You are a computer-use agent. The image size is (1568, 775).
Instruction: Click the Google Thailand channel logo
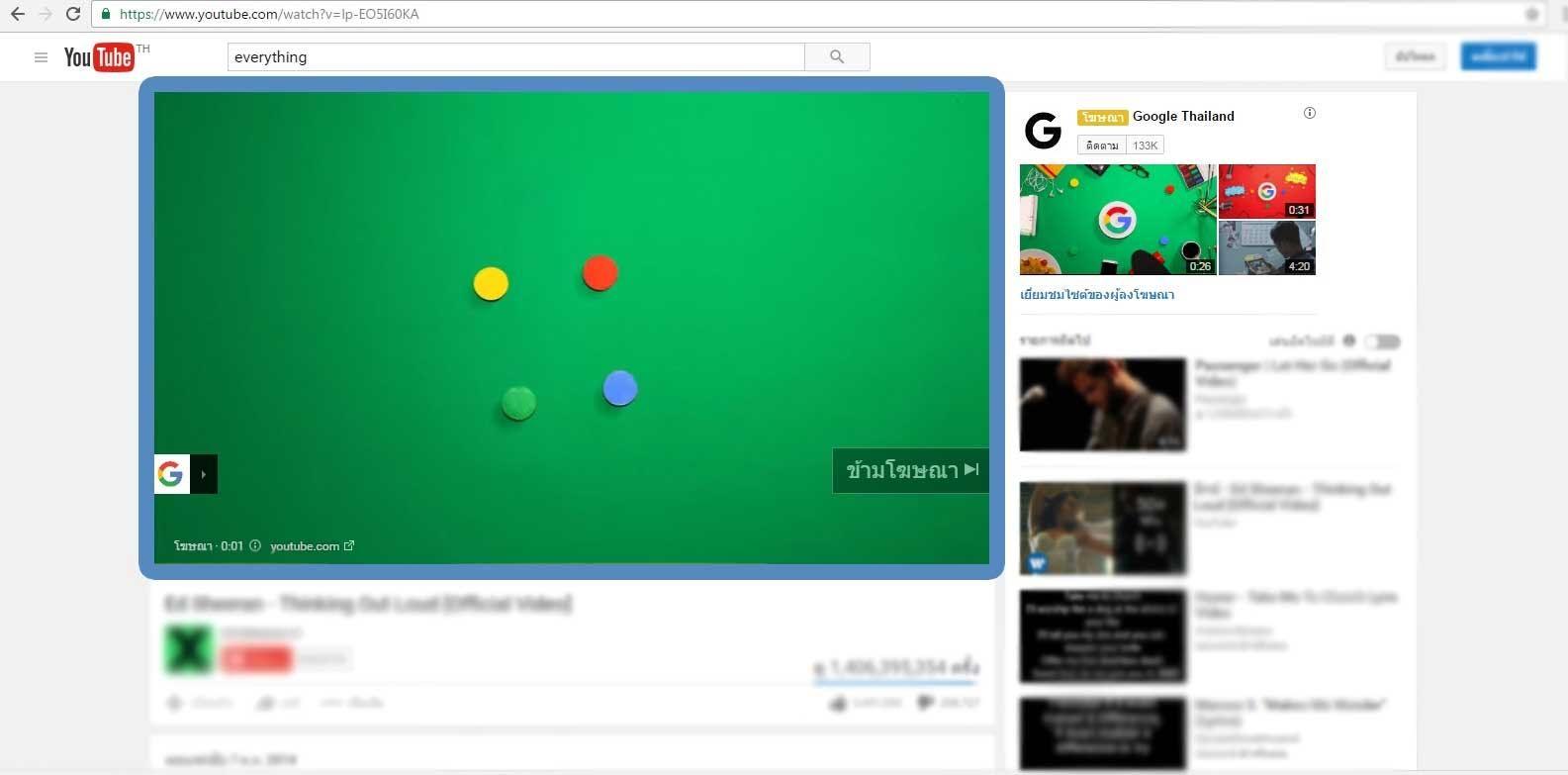1043,130
